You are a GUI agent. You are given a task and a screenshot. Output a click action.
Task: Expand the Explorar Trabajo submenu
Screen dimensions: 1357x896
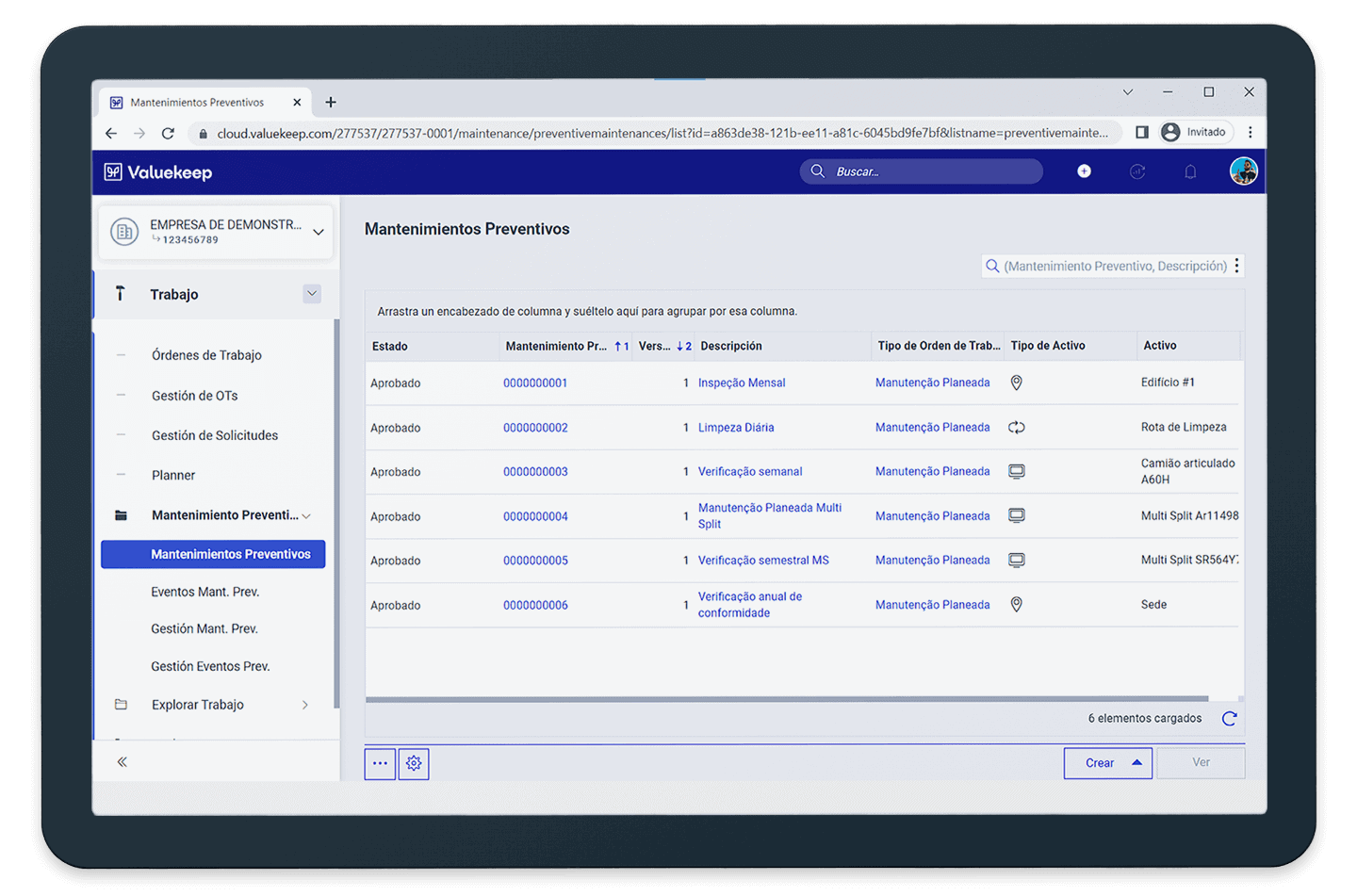(x=304, y=705)
